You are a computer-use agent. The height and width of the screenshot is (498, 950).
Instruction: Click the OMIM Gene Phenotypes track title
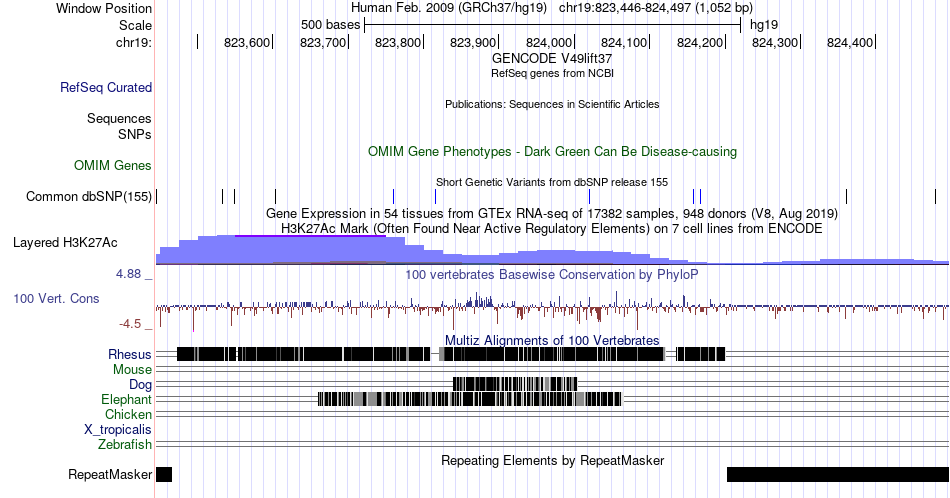(552, 151)
